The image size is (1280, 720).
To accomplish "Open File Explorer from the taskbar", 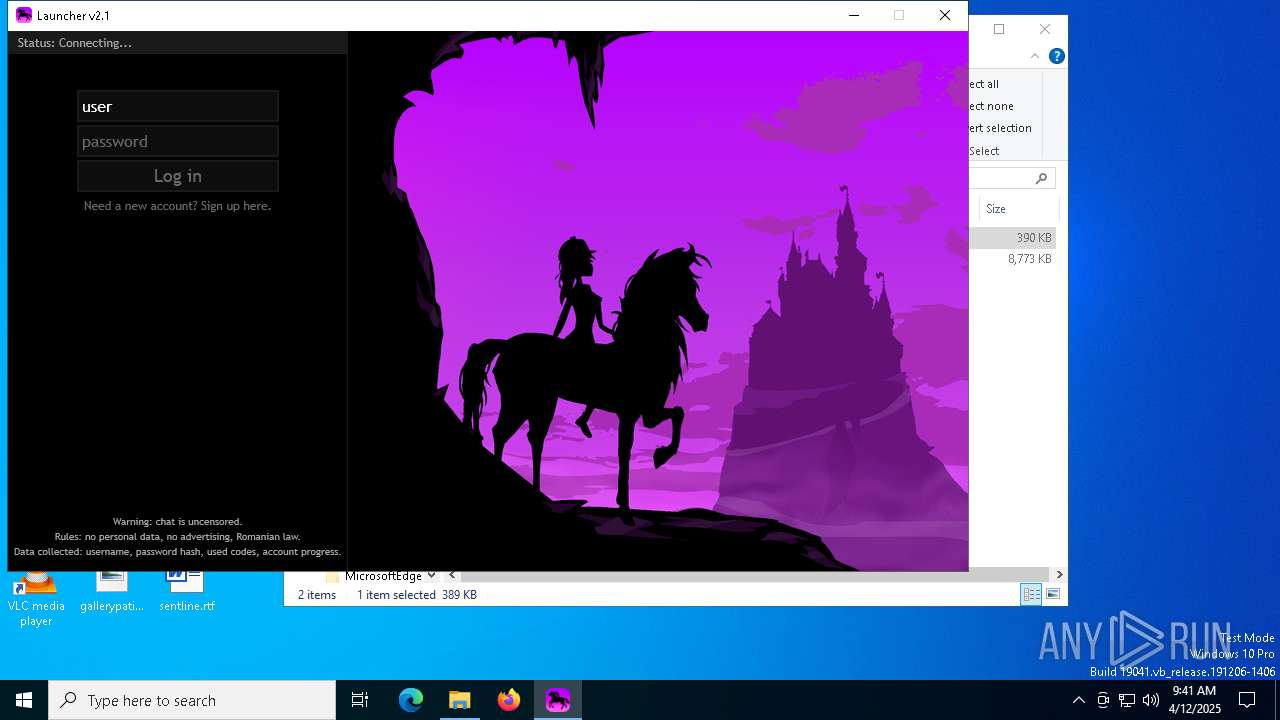I will [460, 700].
